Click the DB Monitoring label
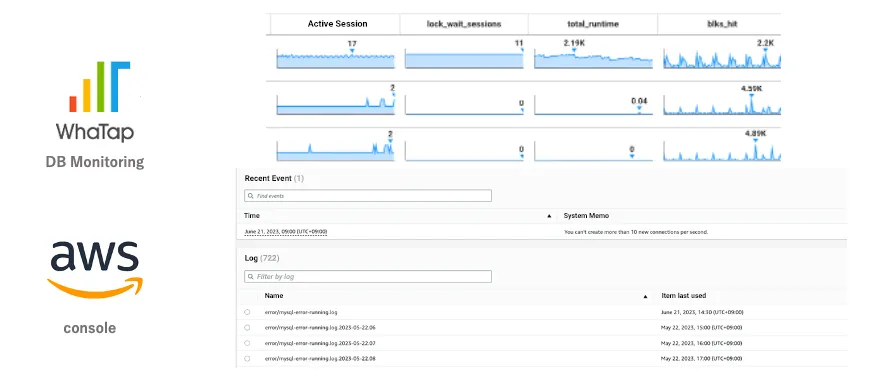 pos(95,162)
